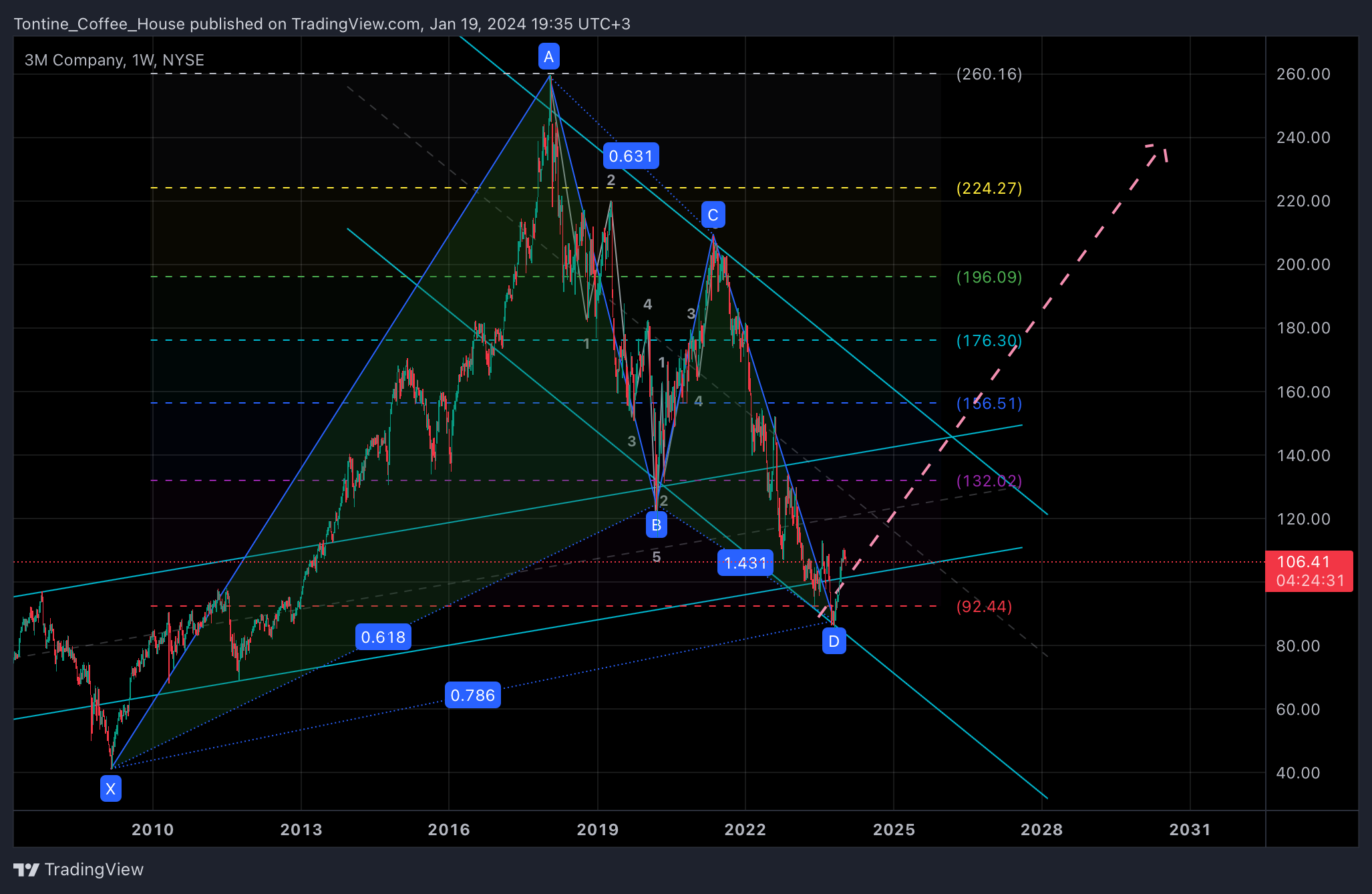Select the 0.618 ratio label
The height and width of the screenshot is (894, 1372).
pos(383,637)
